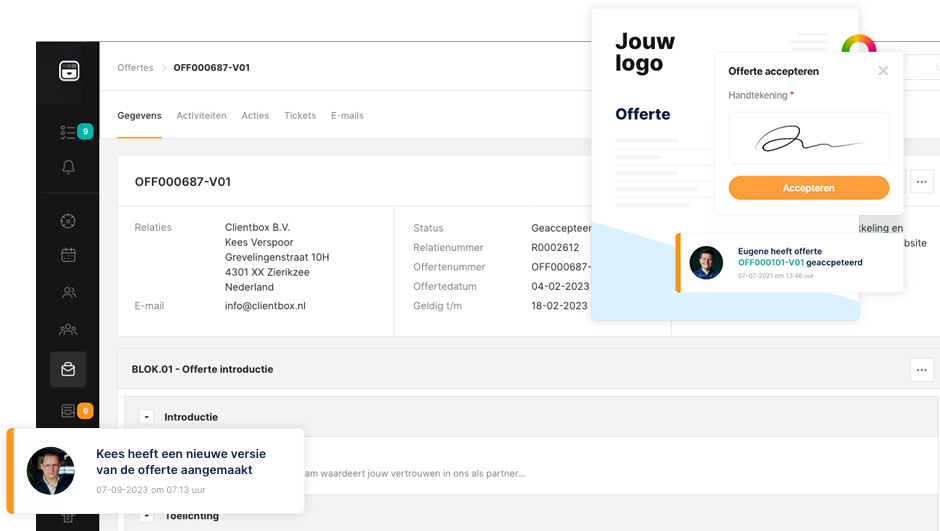
Task: Switch to the Tickets tab
Action: [x=300, y=116]
